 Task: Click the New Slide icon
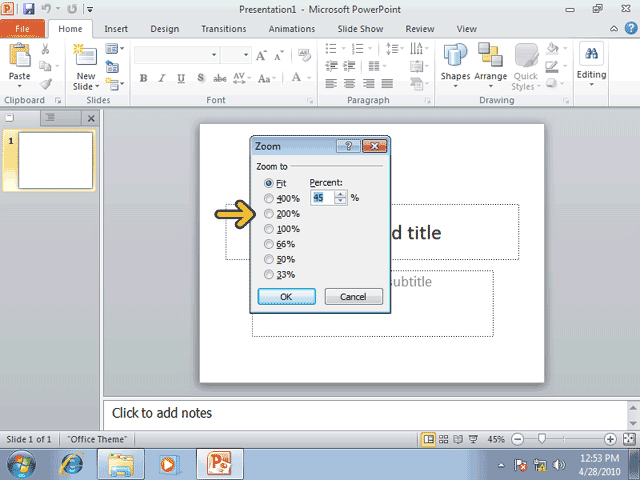85,54
